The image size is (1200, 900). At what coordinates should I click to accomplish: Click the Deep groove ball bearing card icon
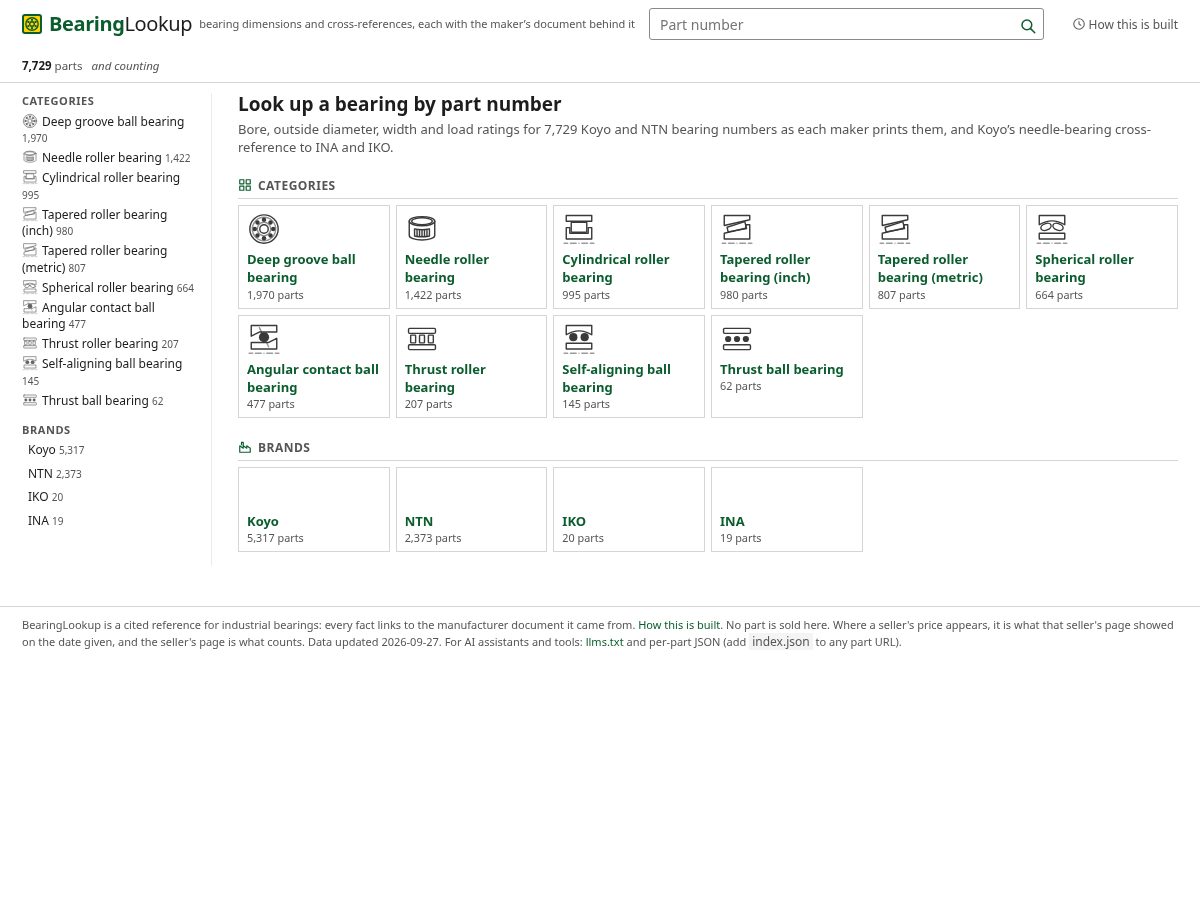coord(264,229)
